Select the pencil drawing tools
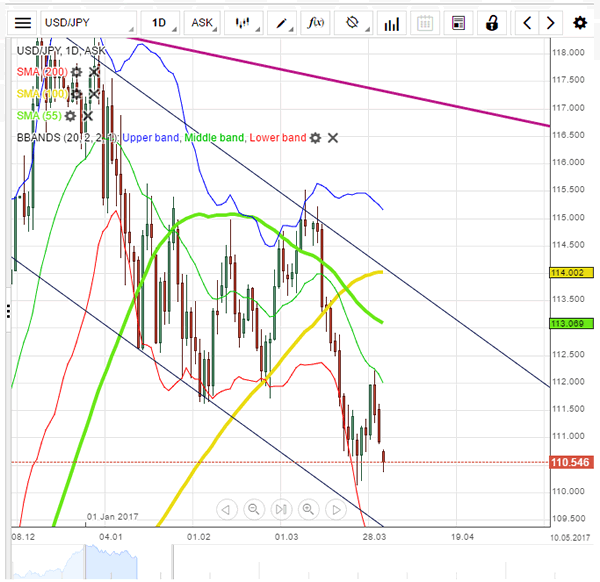 click(x=281, y=23)
